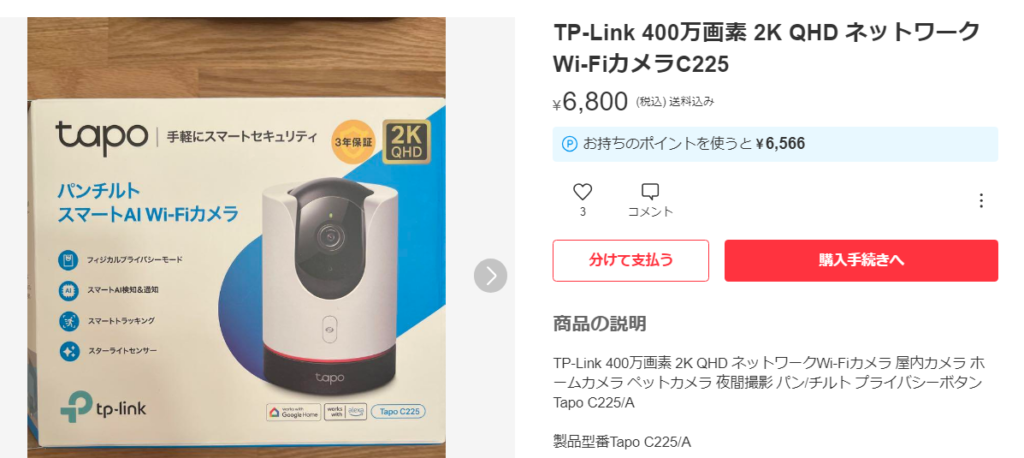The width and height of the screenshot is (1024, 458).
Task: Click the works with Google Home badge
Action: [293, 412]
